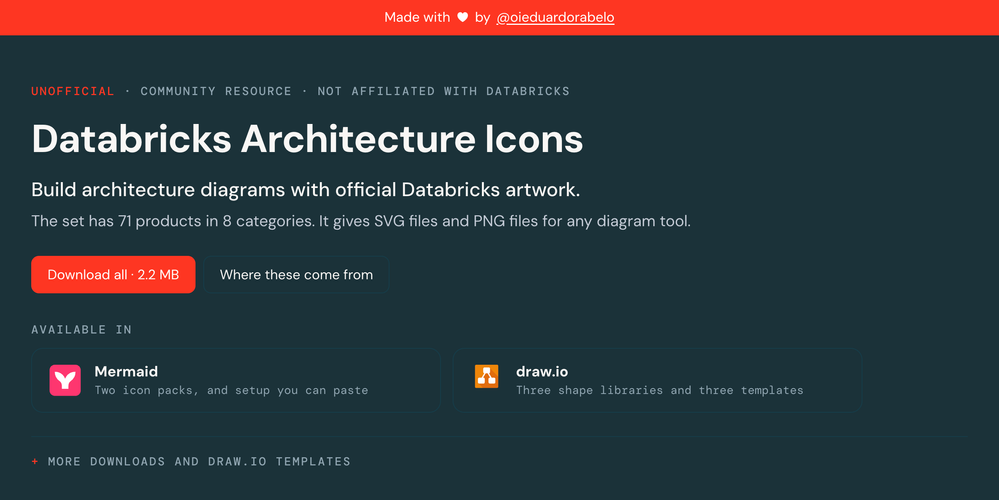Click the draw.io logo icon
This screenshot has height=500, width=999.
pyautogui.click(x=487, y=376)
